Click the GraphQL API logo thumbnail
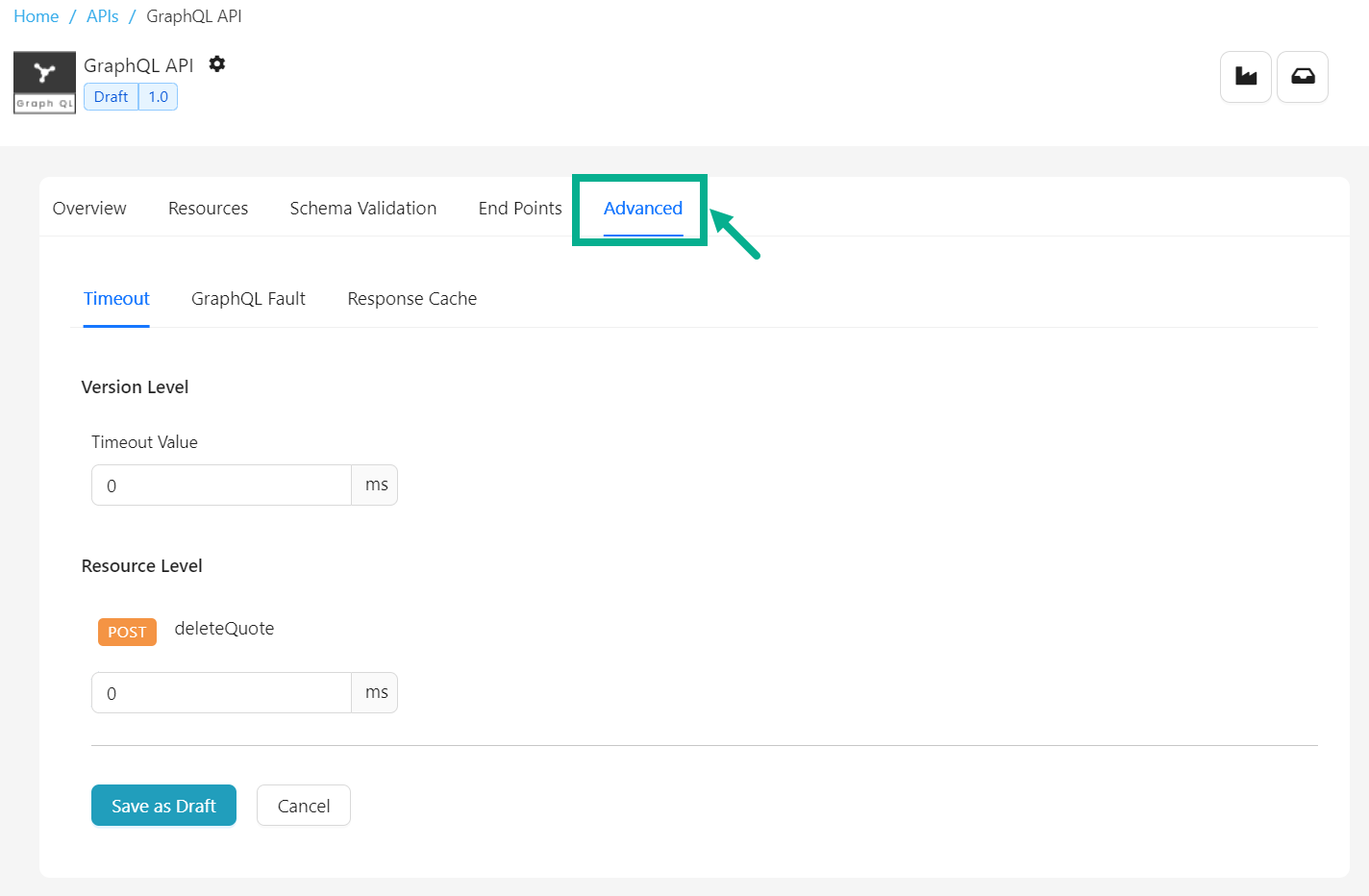The width and height of the screenshot is (1369, 896). click(44, 83)
